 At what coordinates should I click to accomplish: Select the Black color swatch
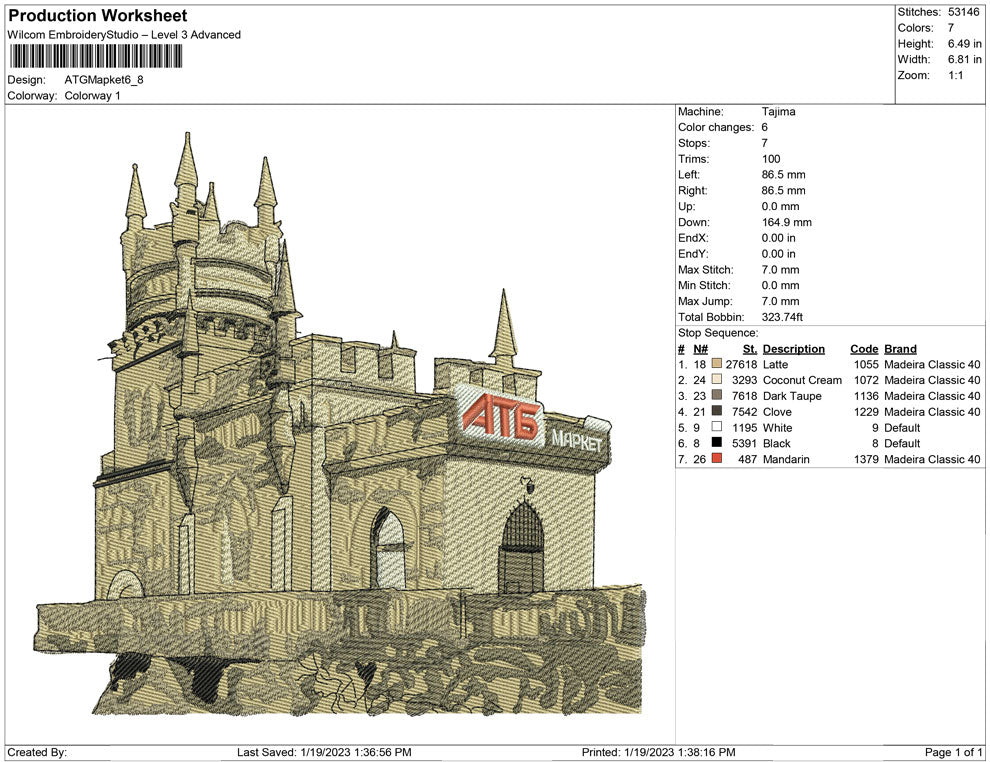(x=717, y=444)
